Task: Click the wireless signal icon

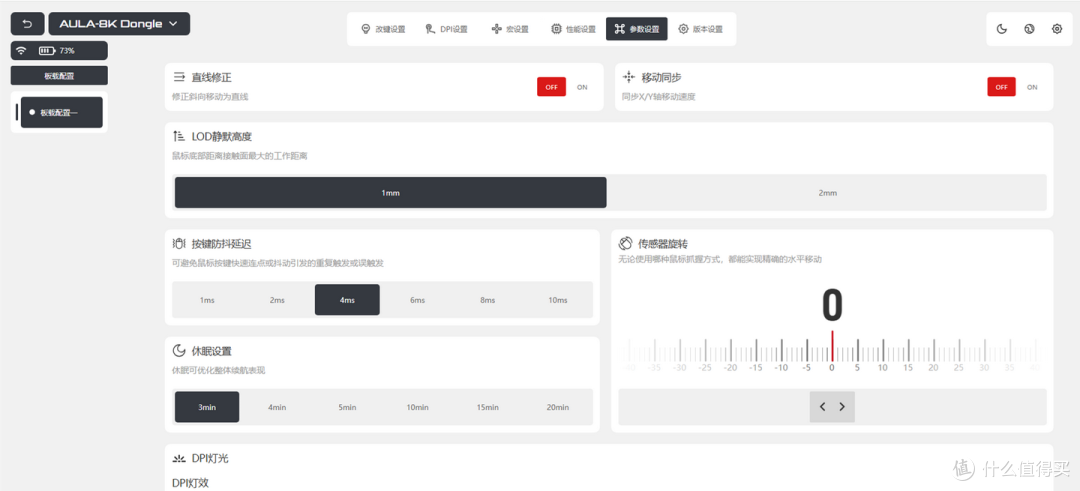Action: point(21,50)
